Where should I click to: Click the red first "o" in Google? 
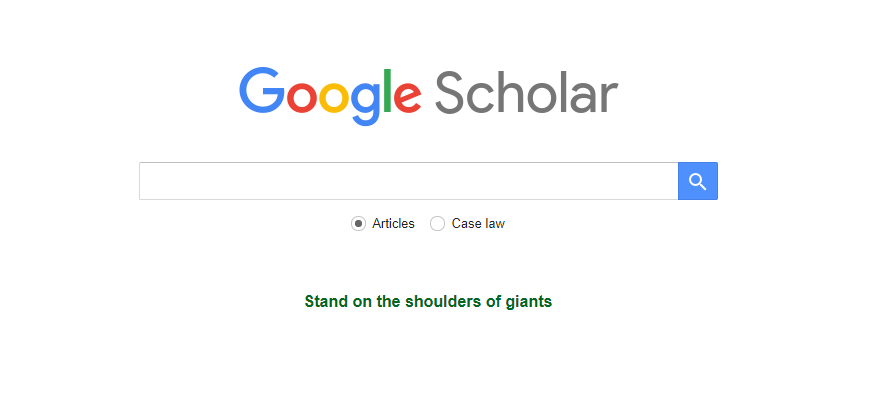[x=302, y=97]
